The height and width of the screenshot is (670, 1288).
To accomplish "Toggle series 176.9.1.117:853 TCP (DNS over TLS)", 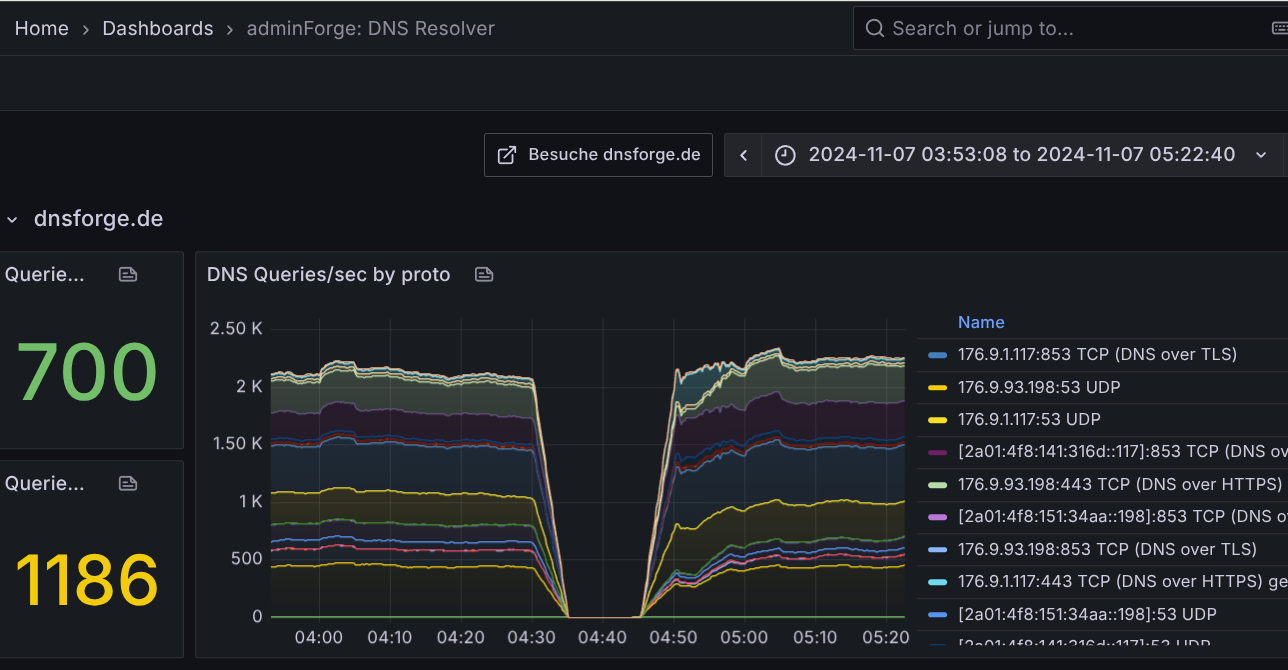I will tap(1097, 354).
